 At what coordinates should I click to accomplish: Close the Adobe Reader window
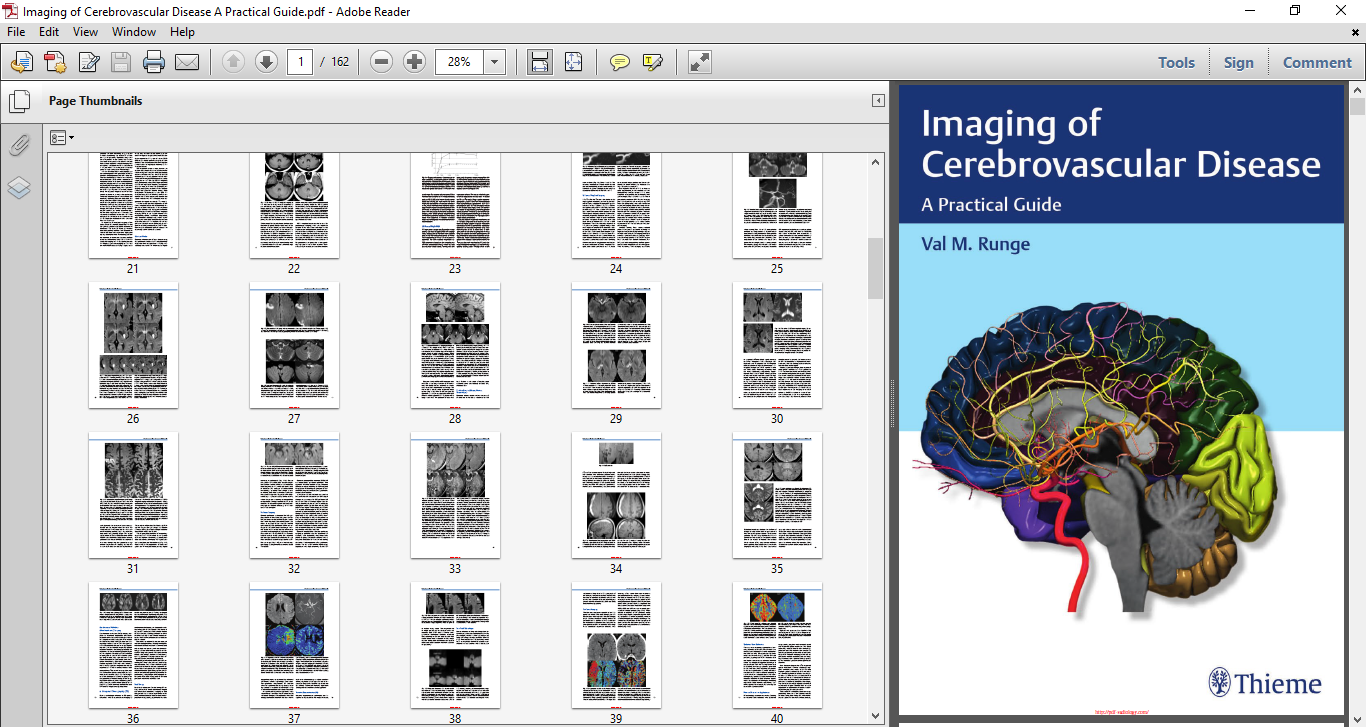[x=1342, y=11]
